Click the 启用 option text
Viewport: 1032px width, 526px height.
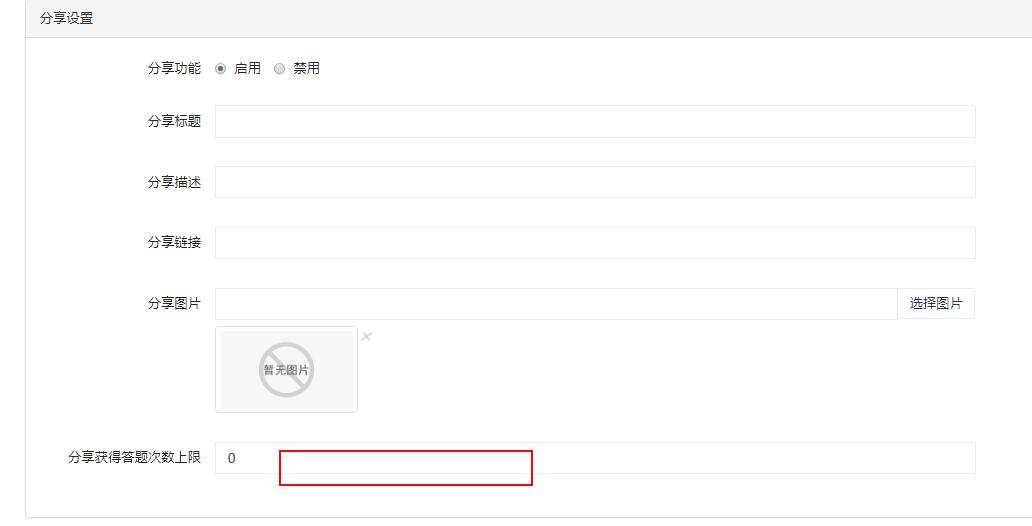coord(247,68)
